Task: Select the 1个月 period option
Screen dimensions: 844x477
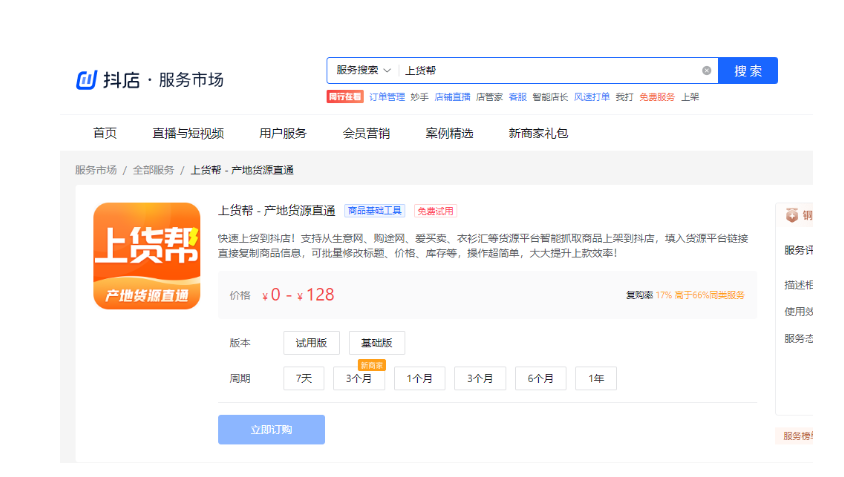Action: coord(419,378)
